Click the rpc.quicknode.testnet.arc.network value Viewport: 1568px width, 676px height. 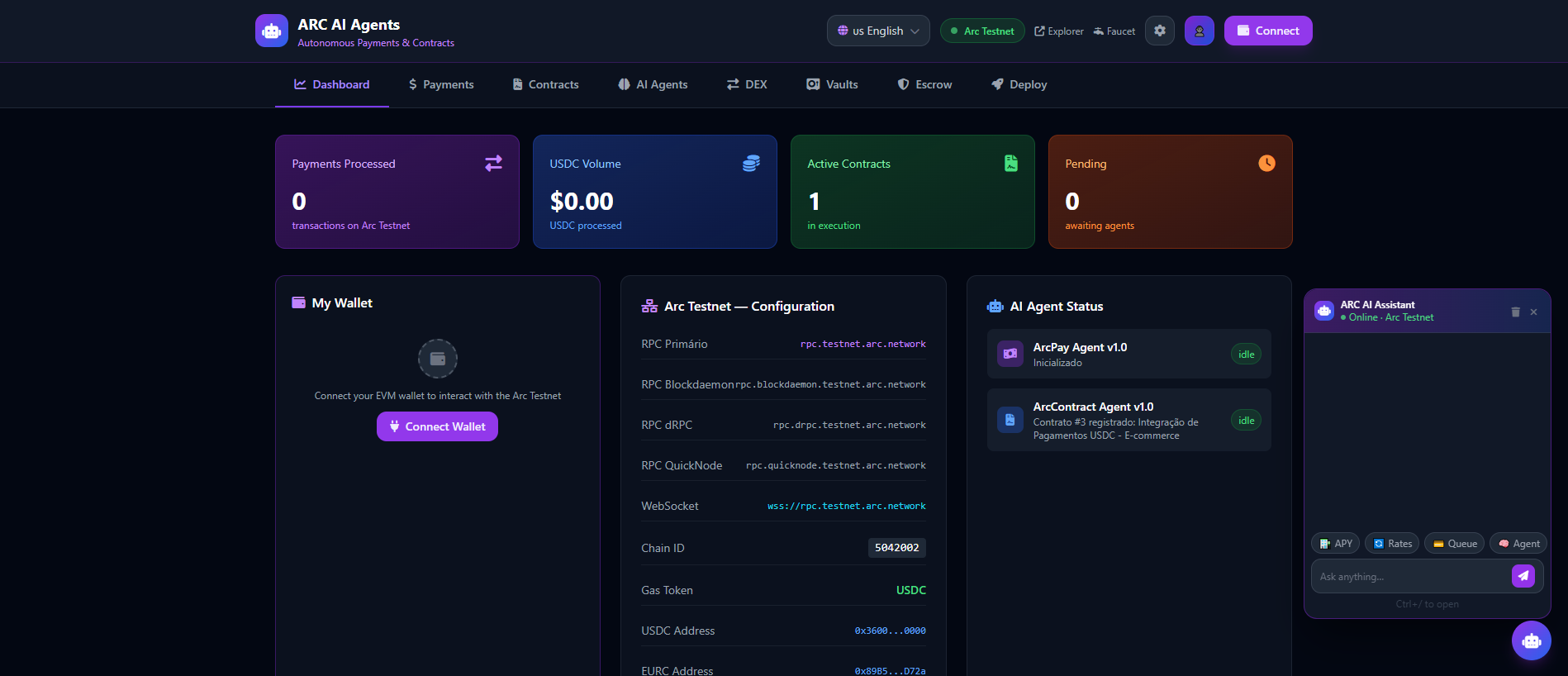835,465
